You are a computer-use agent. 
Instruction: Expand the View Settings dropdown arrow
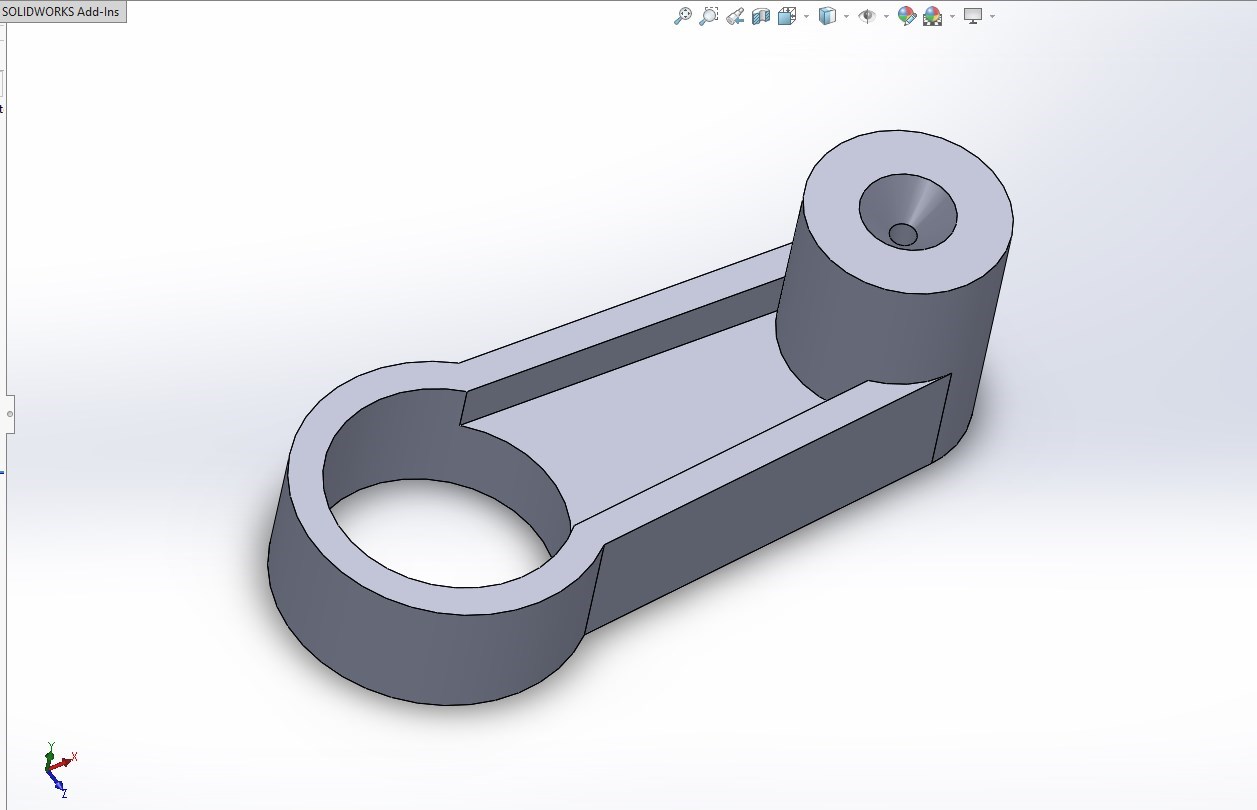pyautogui.click(x=992, y=17)
